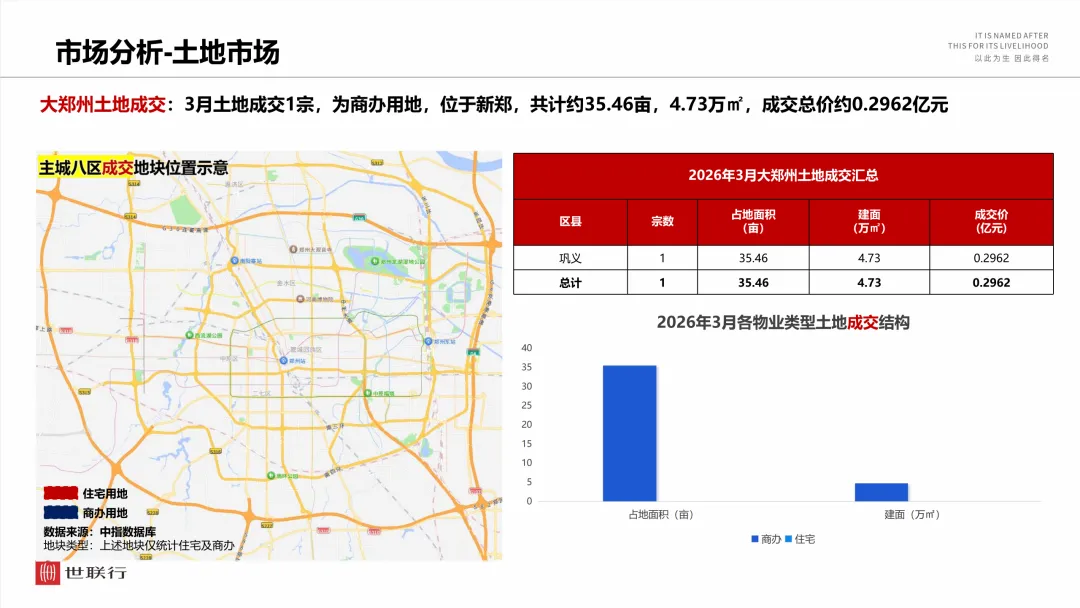This screenshot has height=608, width=1080.
Task: Click the tall 占地面积 bar in the chart
Action: click(x=630, y=430)
